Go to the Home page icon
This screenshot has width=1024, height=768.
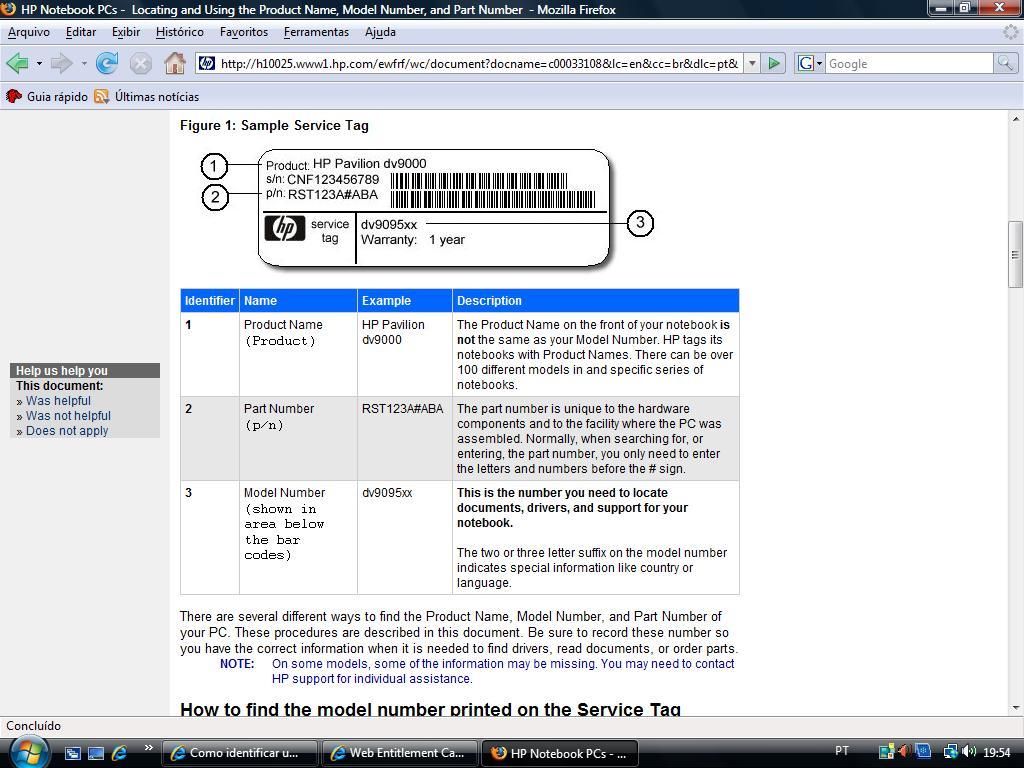point(175,63)
